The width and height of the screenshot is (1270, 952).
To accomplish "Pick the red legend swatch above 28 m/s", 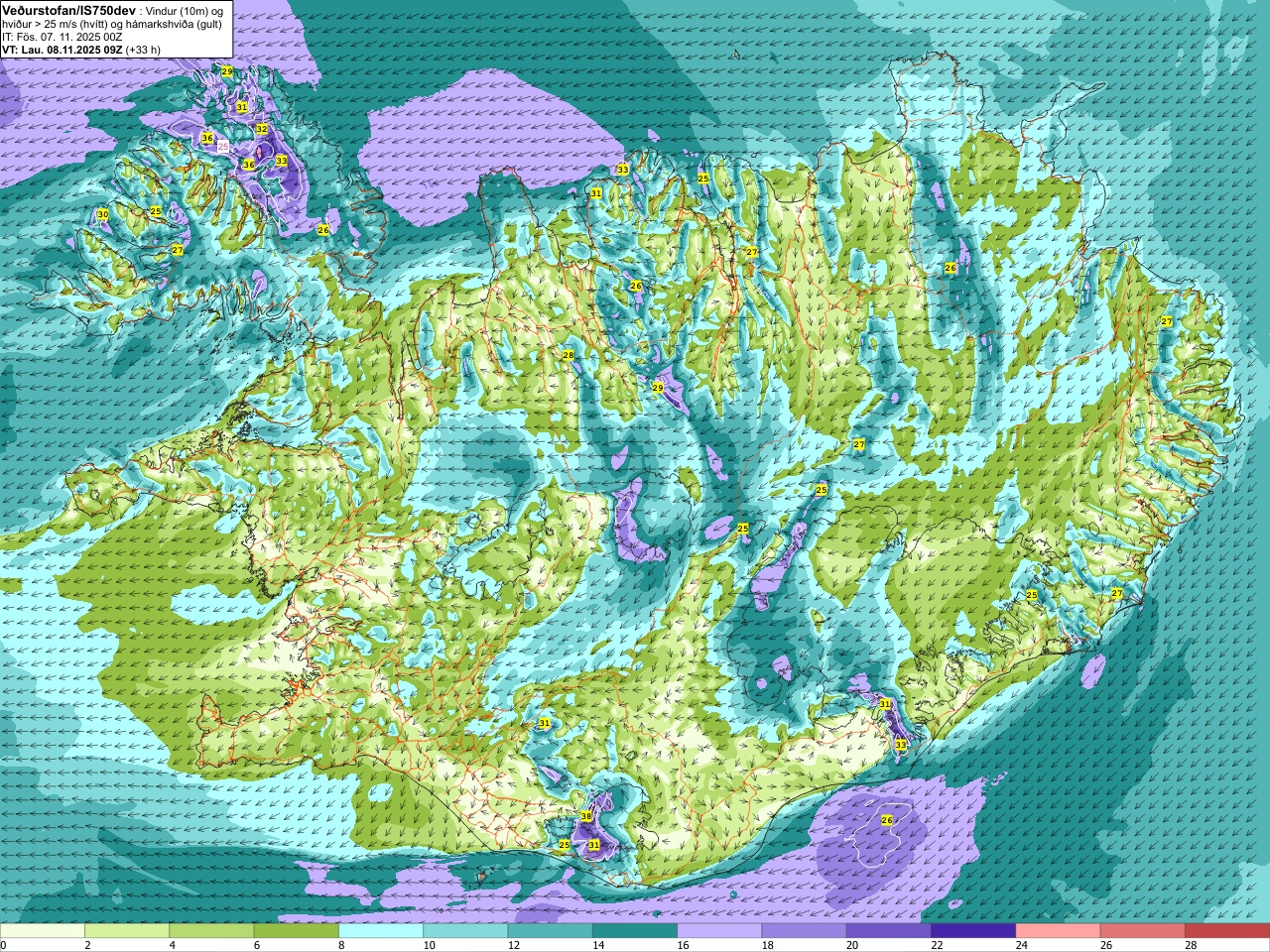I will 1227,931.
